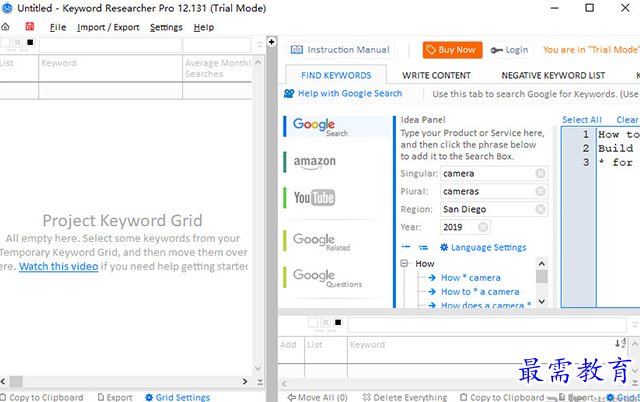640x402 pixels.
Task: Click the idea tree scroll down arrow
Action: tap(542, 302)
